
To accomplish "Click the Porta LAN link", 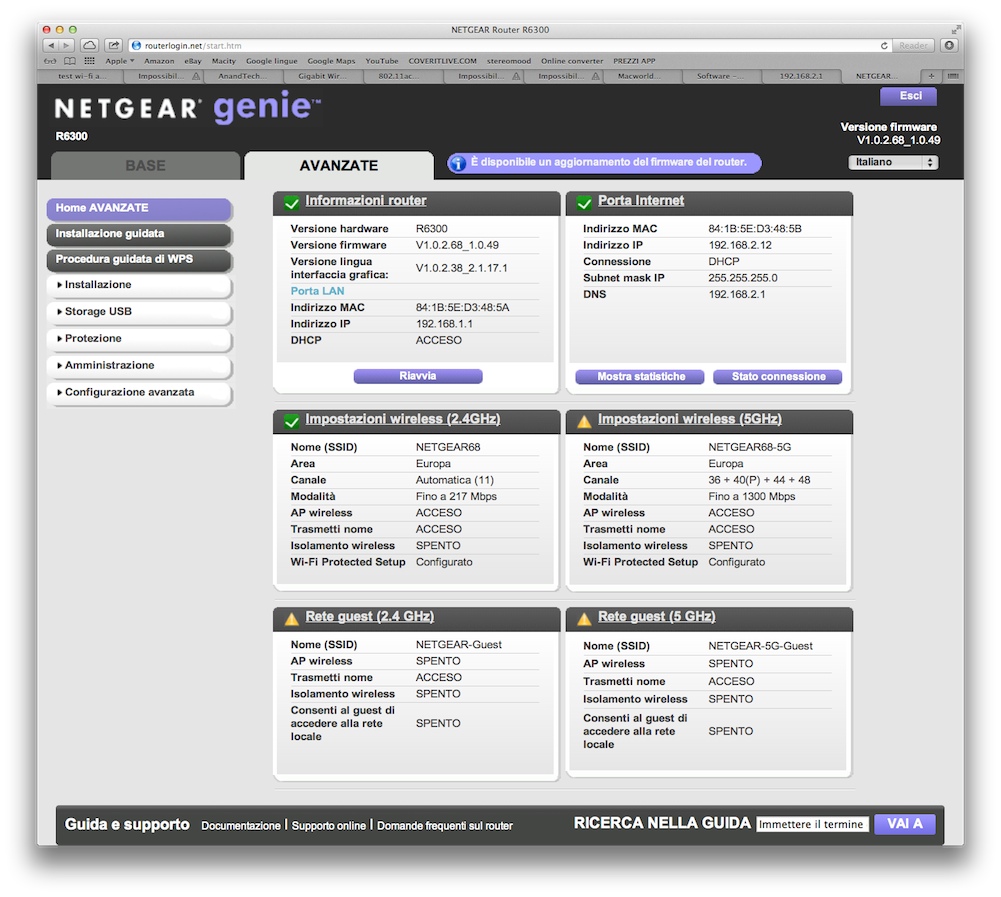I will point(317,291).
